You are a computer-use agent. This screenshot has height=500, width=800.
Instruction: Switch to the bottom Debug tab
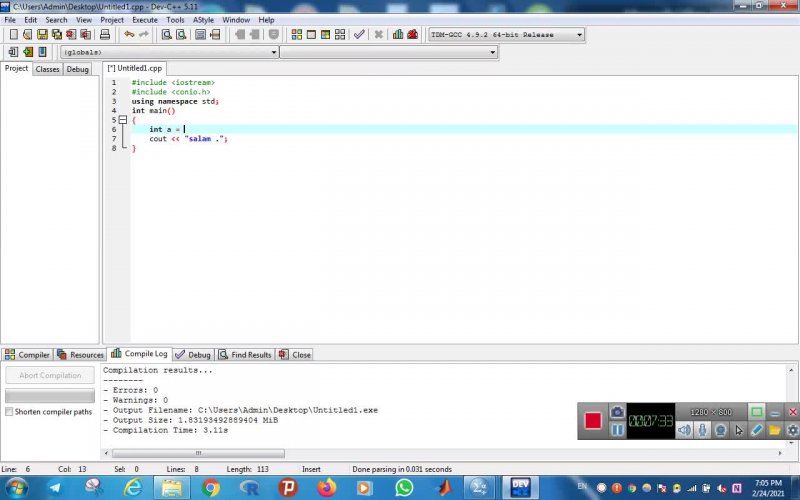click(193, 355)
